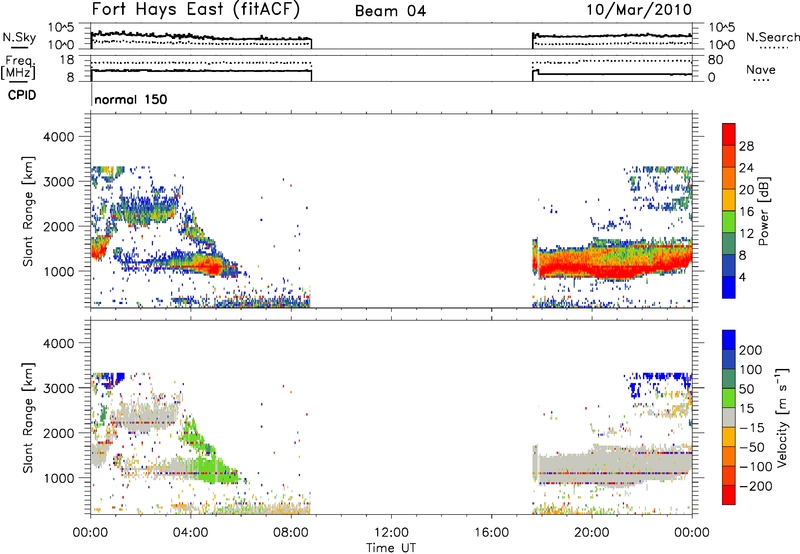The image size is (800, 554).
Task: Click the "CPID" row label
Action: point(22,95)
